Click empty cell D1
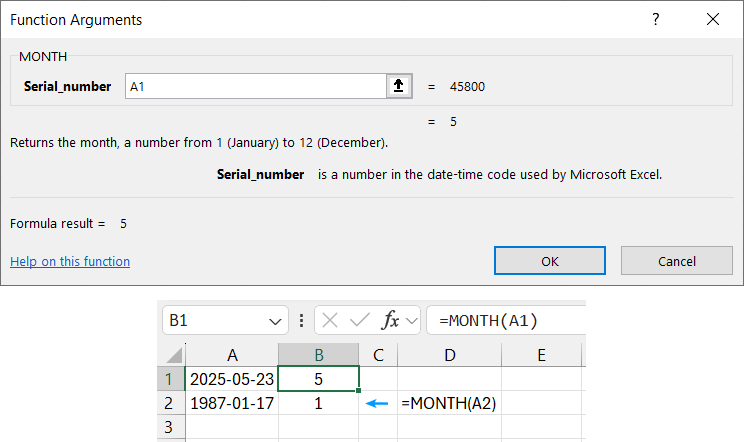This screenshot has height=442, width=744. 449,379
